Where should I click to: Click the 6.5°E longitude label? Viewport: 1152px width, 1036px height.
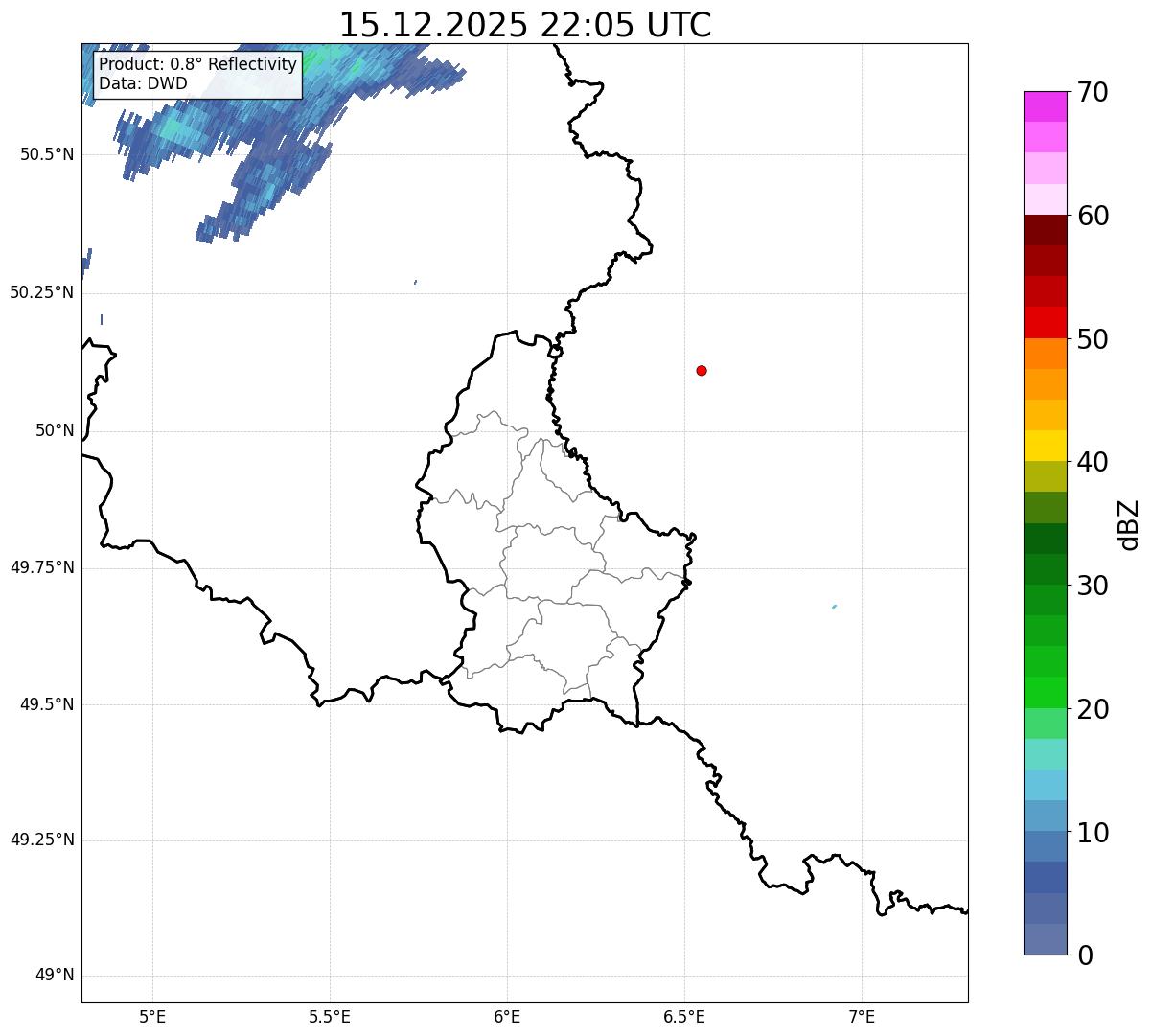click(x=684, y=1016)
